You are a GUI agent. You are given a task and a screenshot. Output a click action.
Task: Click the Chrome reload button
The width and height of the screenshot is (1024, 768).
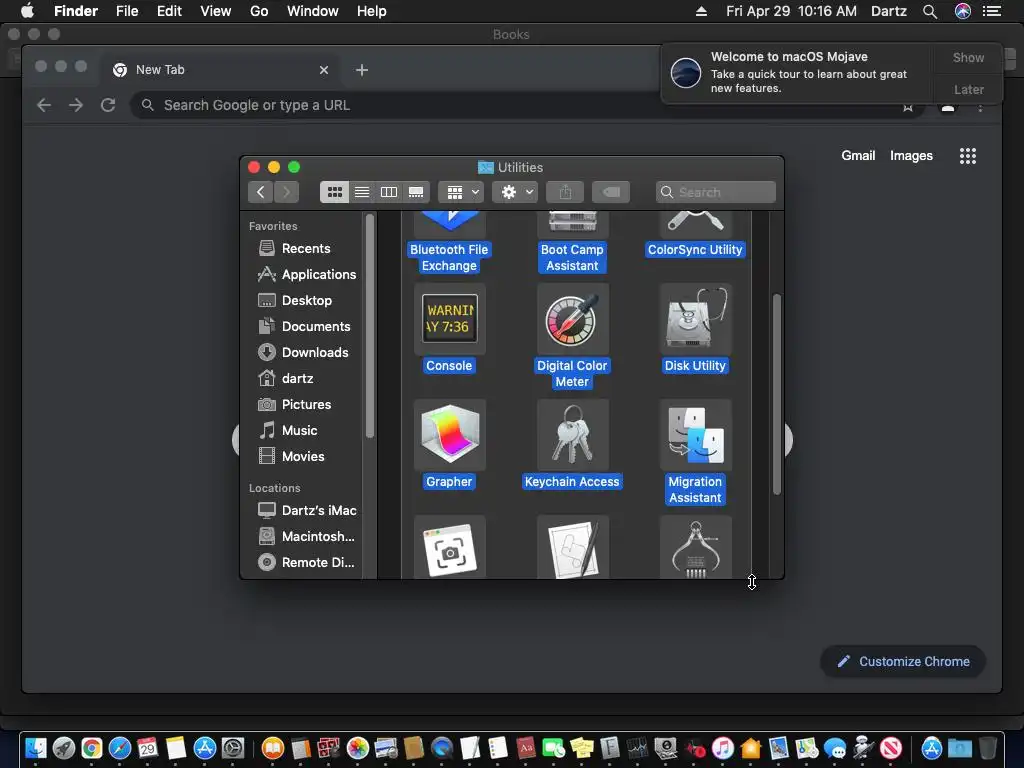tap(108, 105)
